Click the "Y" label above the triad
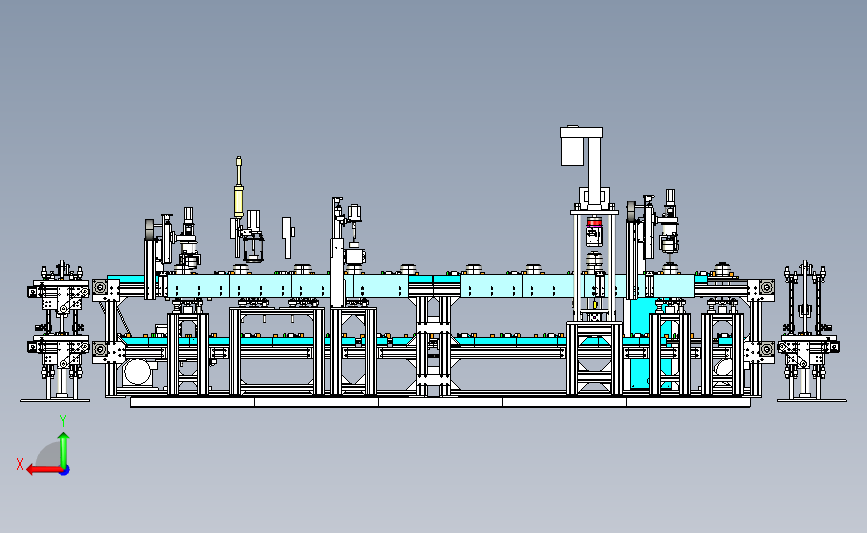Image resolution: width=867 pixels, height=533 pixels. point(63,421)
